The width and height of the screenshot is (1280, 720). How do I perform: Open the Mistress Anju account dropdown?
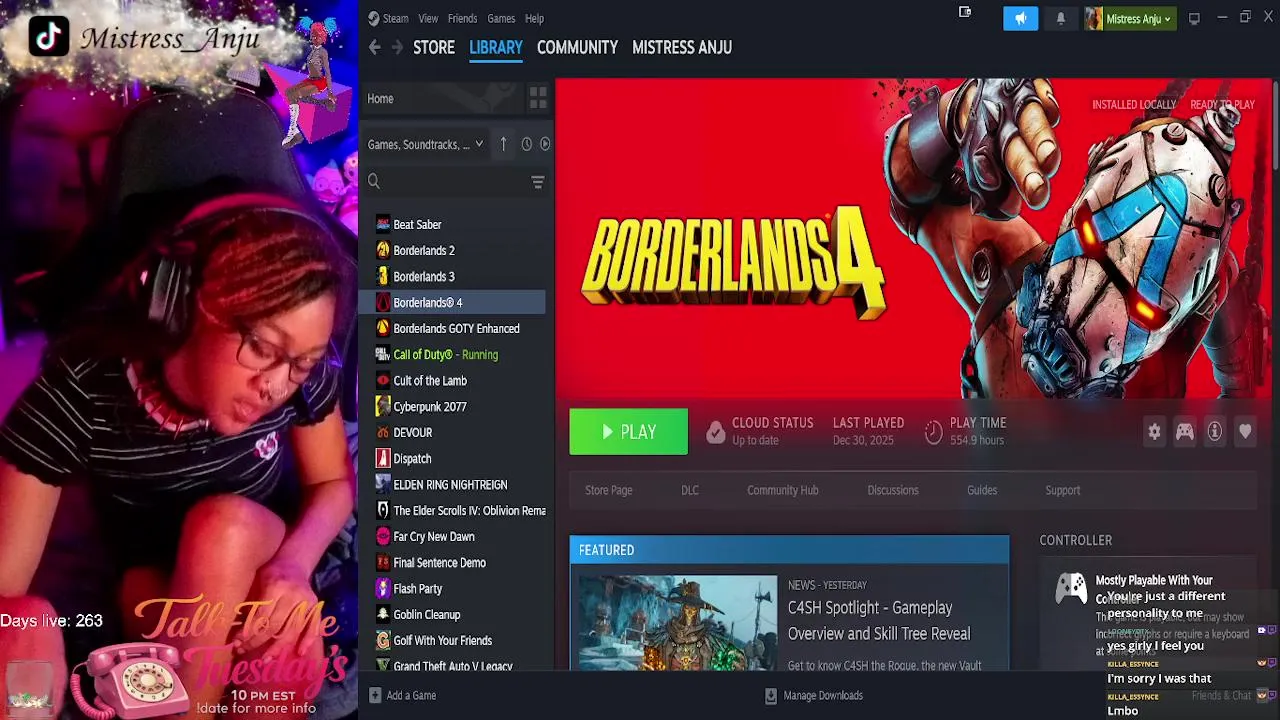coord(1129,18)
